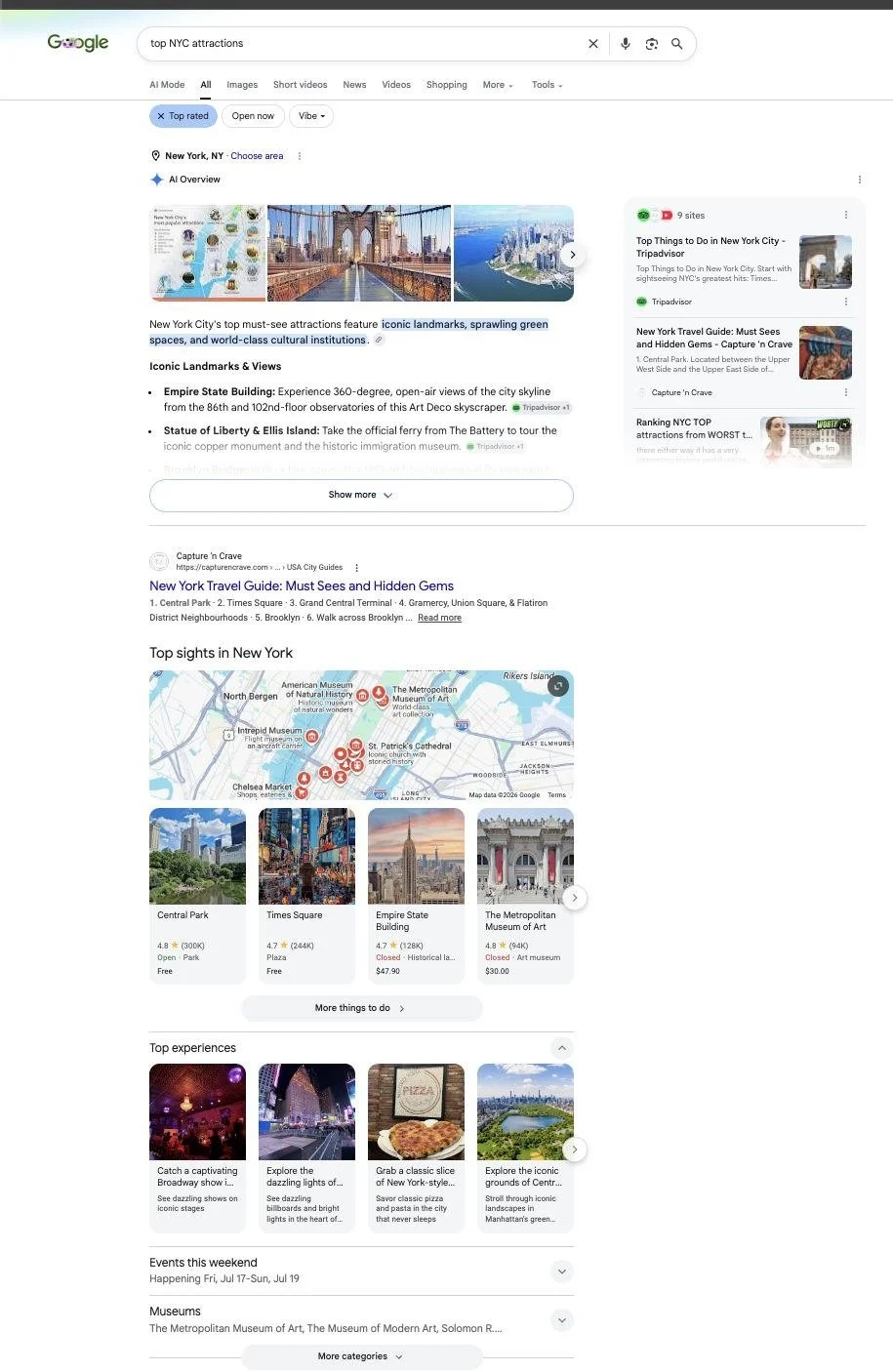893x1372 pixels.
Task: Click the next arrow on the top sights cards
Action: 575,898
